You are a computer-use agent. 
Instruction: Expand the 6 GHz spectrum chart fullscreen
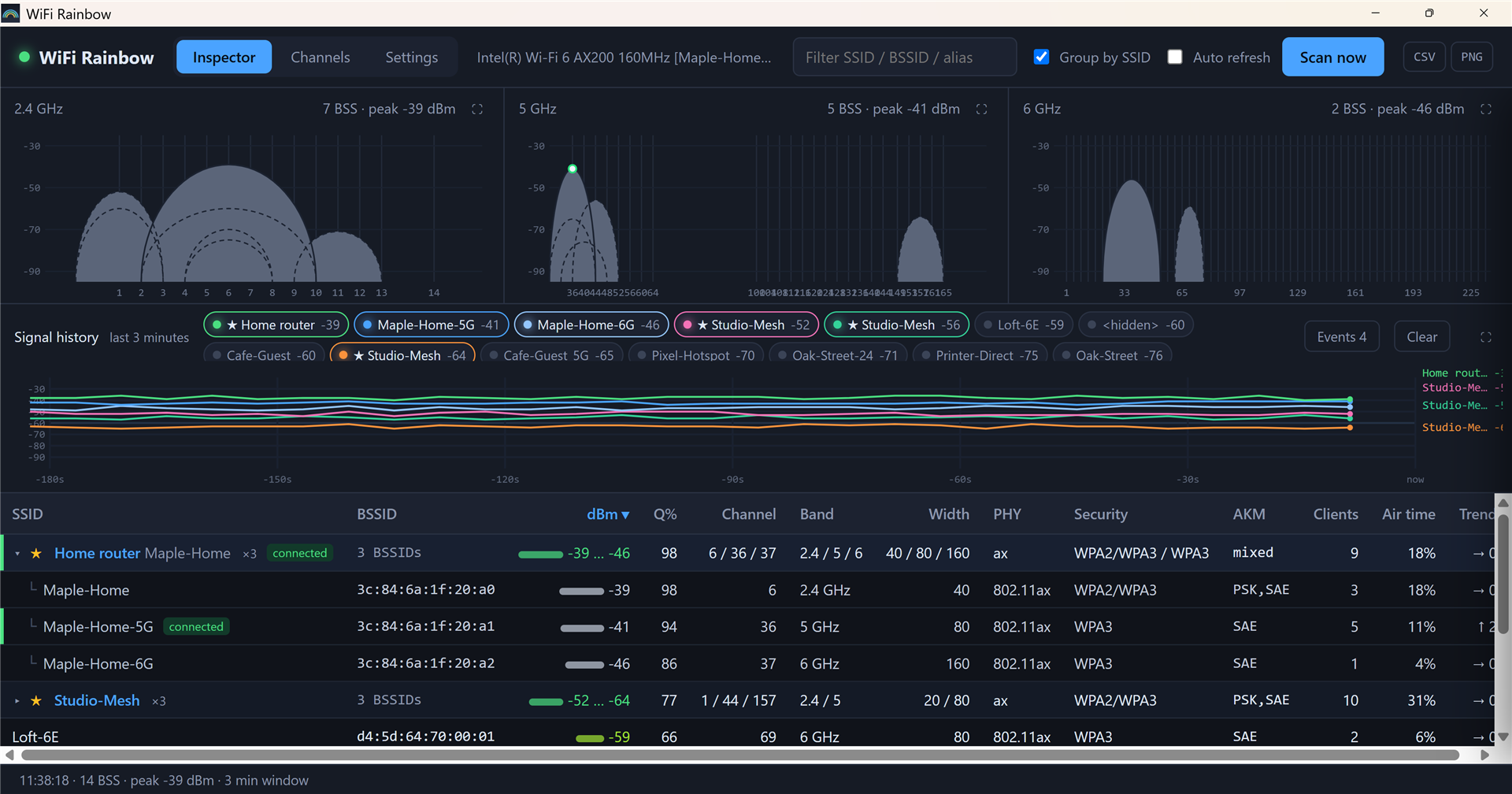point(1486,109)
